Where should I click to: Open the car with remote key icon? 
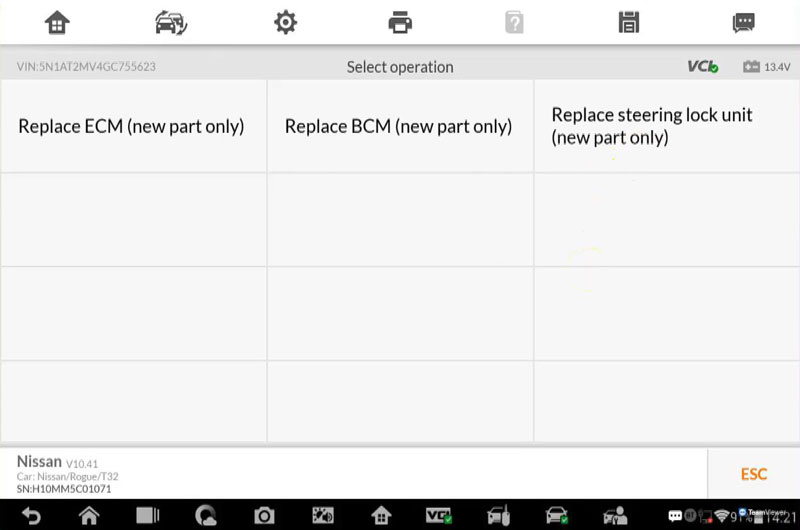pyautogui.click(x=498, y=515)
